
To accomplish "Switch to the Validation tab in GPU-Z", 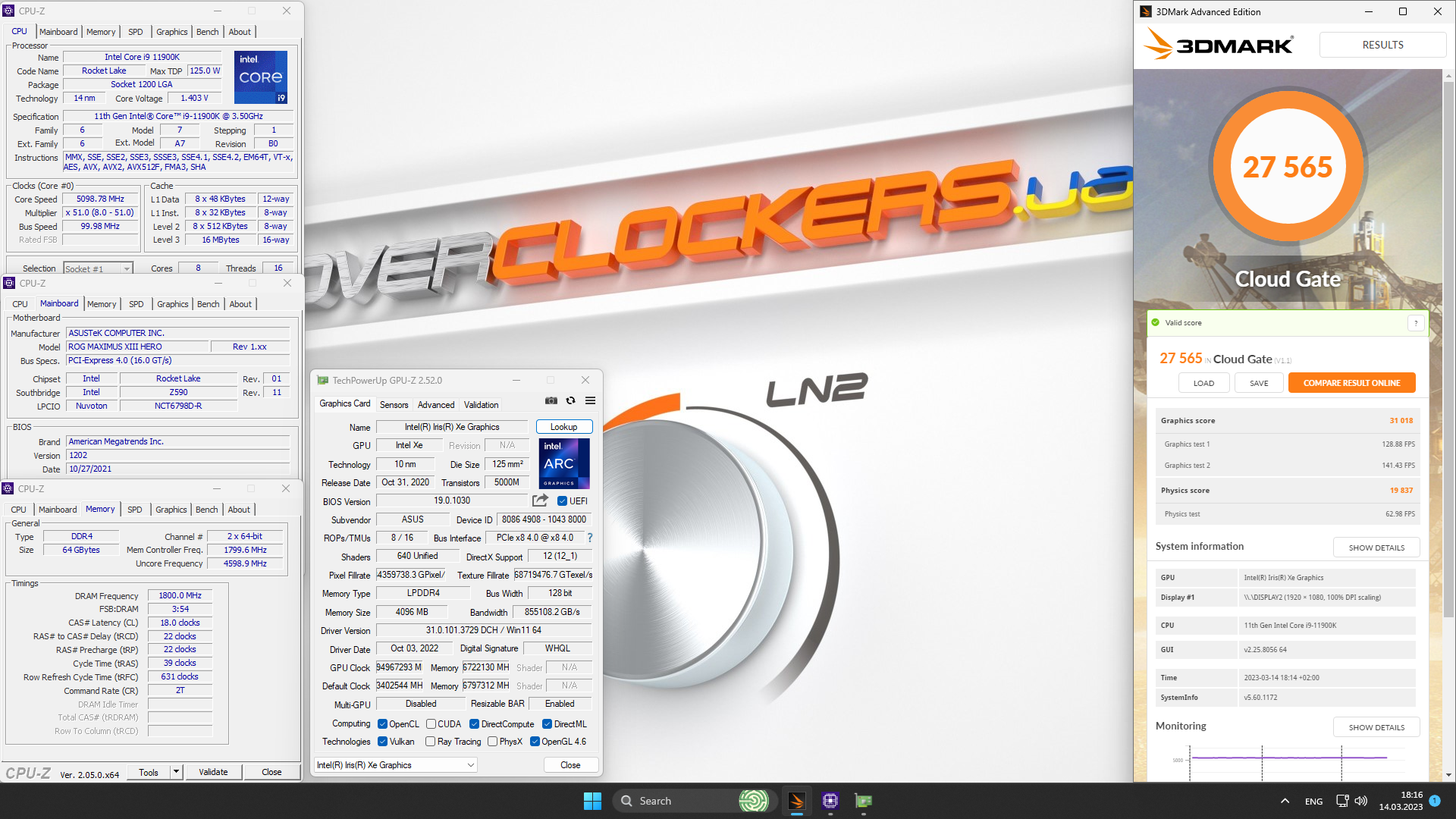I will (482, 405).
